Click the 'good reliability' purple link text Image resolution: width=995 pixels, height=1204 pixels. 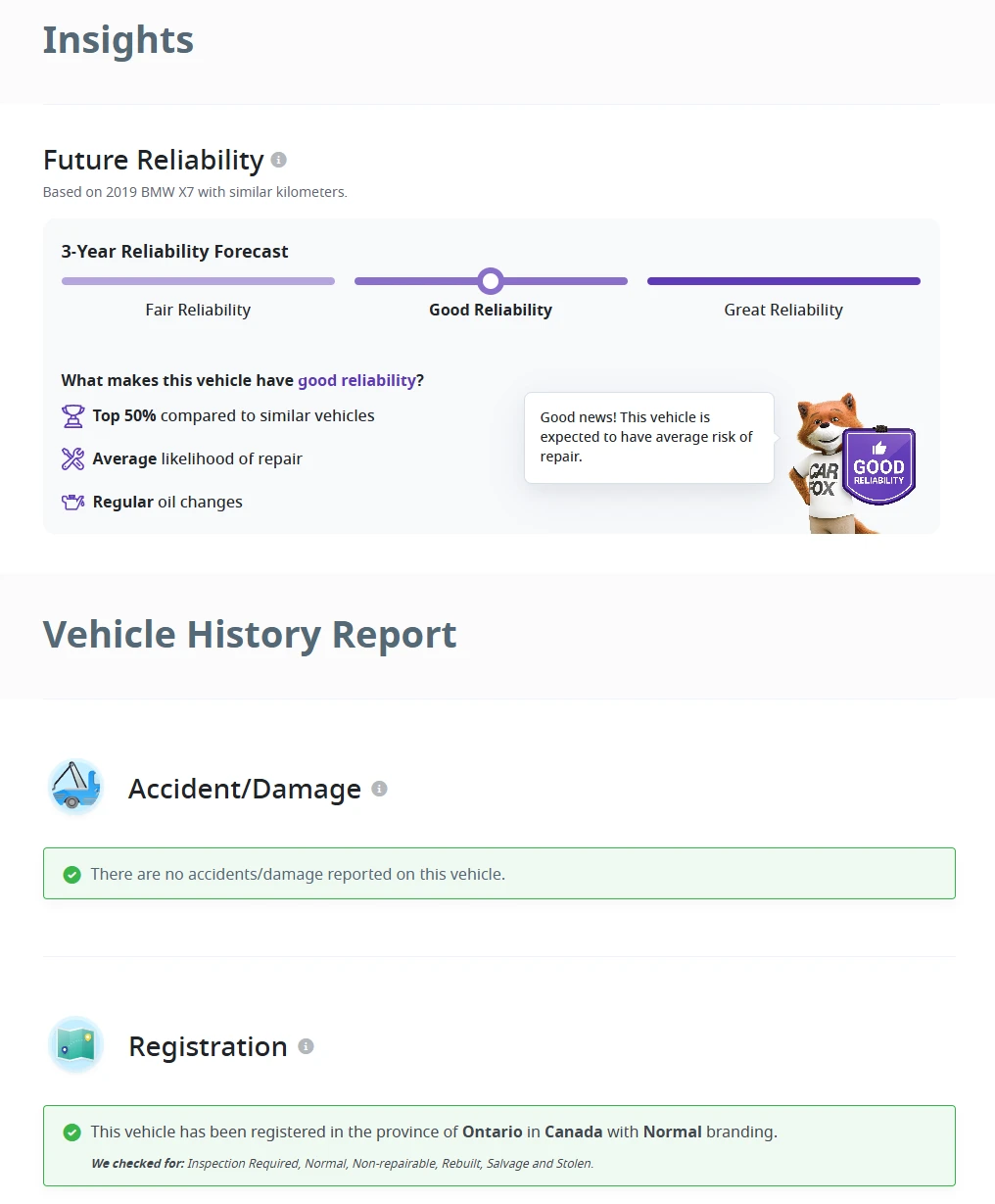[x=356, y=380]
